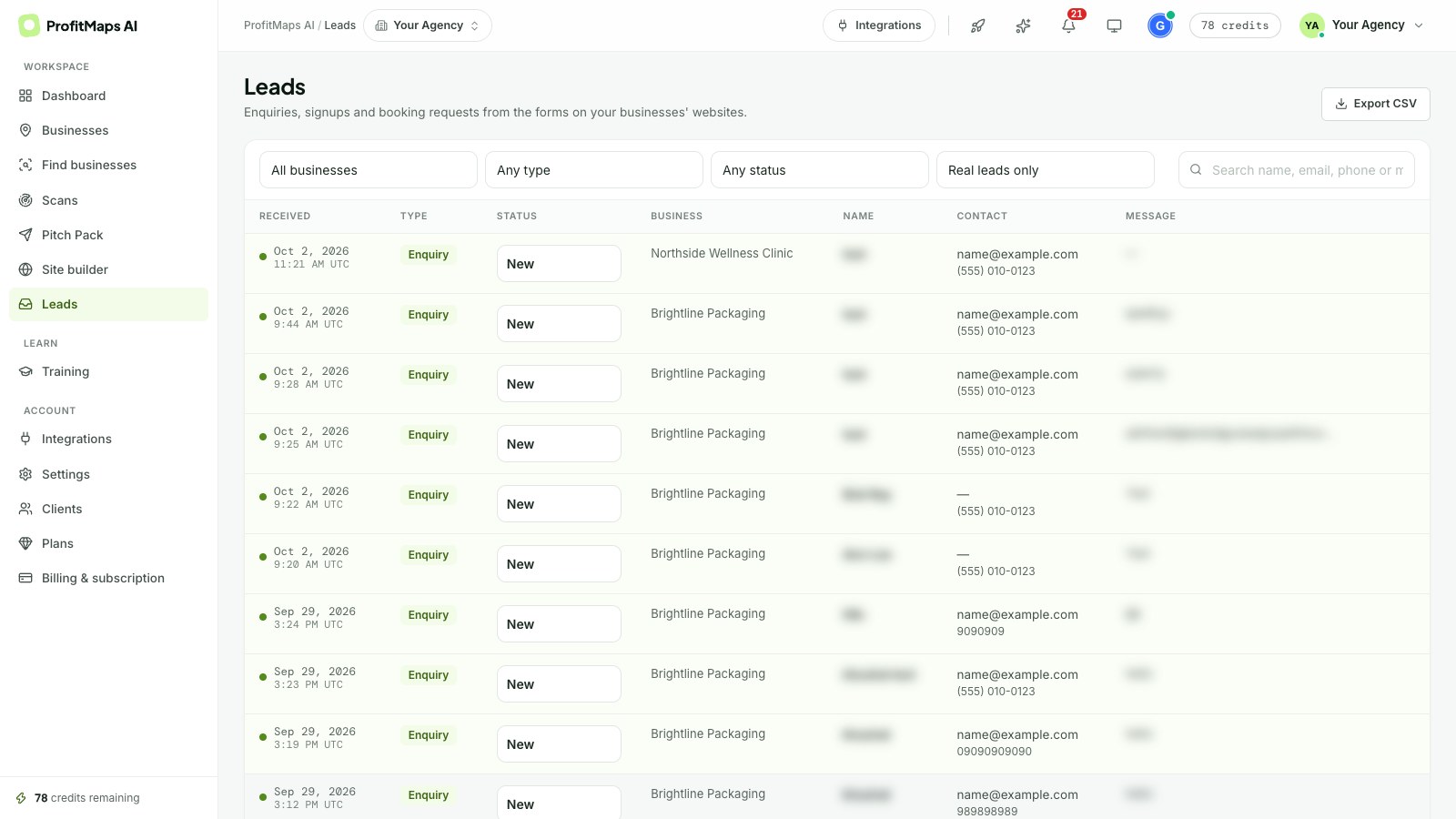Image resolution: width=1456 pixels, height=819 pixels.
Task: Click the monitor screen icon
Action: (x=1114, y=25)
